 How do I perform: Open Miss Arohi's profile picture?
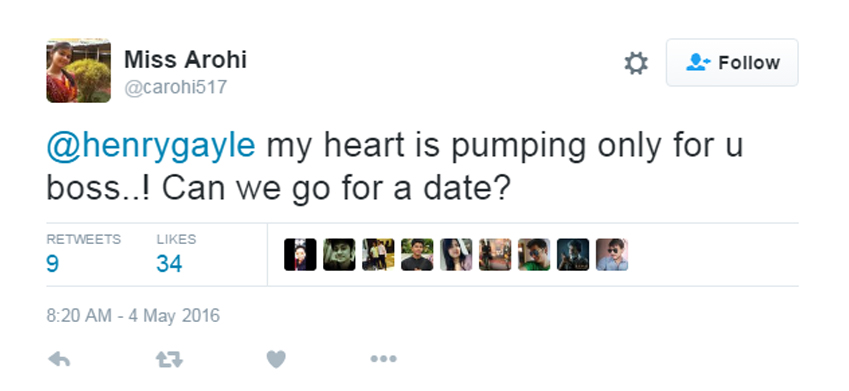pos(79,70)
